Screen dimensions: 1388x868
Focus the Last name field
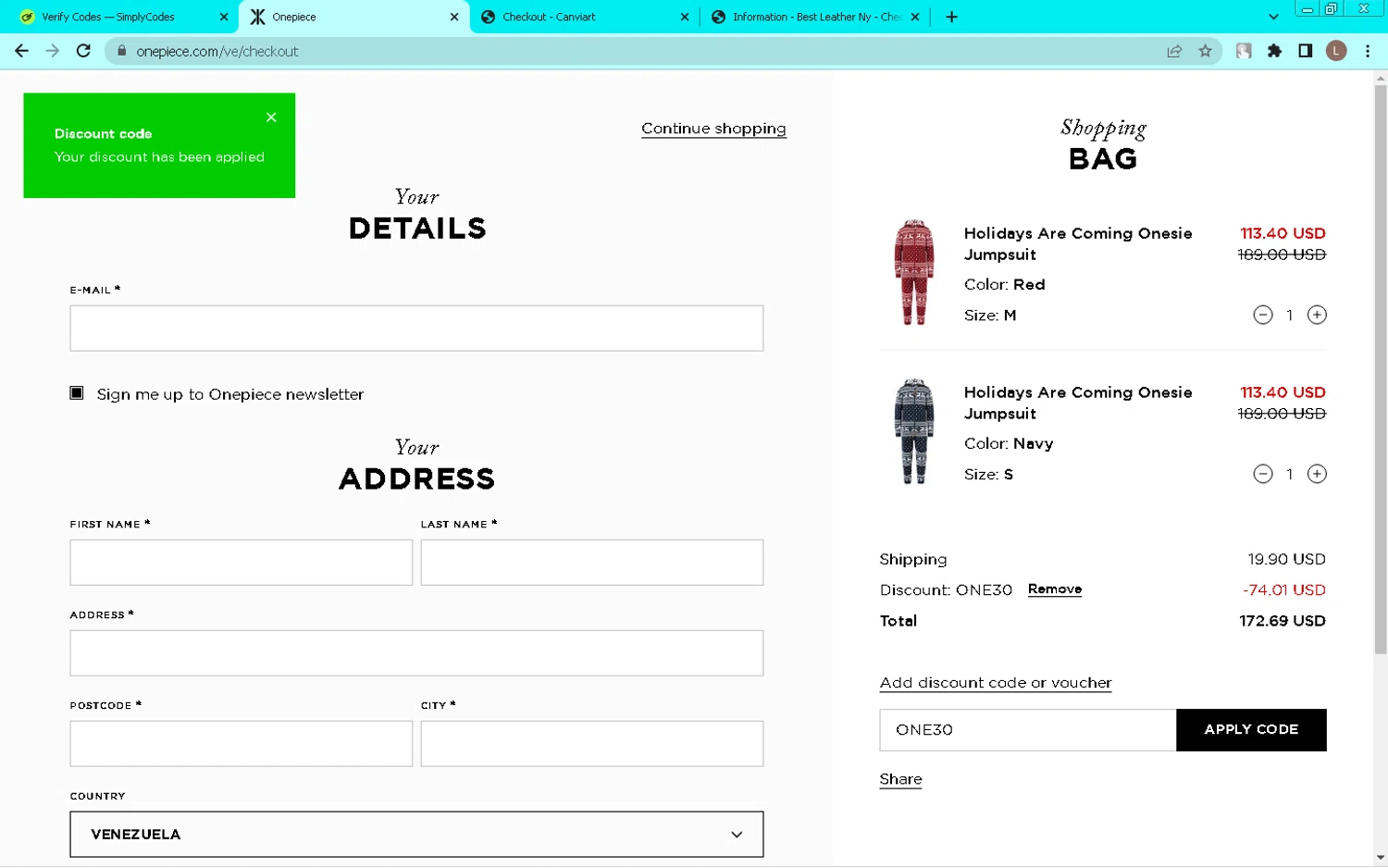tap(592, 563)
